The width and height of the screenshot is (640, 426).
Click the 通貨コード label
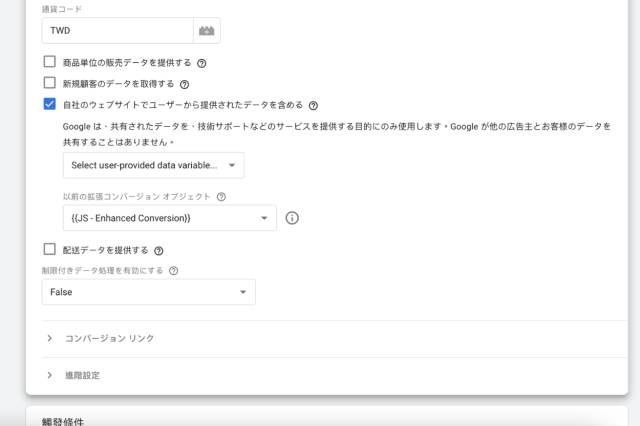[x=62, y=9]
